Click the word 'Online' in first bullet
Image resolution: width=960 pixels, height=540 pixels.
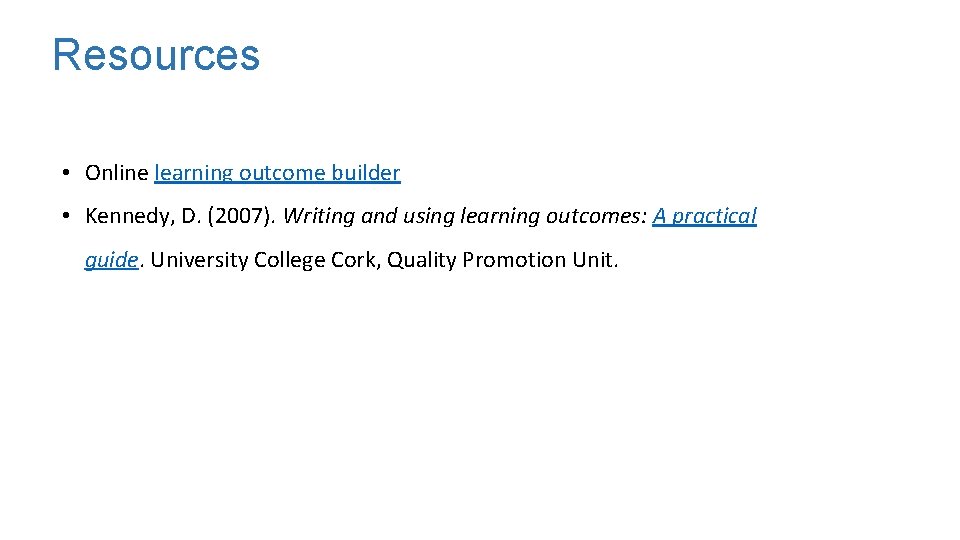click(x=117, y=173)
